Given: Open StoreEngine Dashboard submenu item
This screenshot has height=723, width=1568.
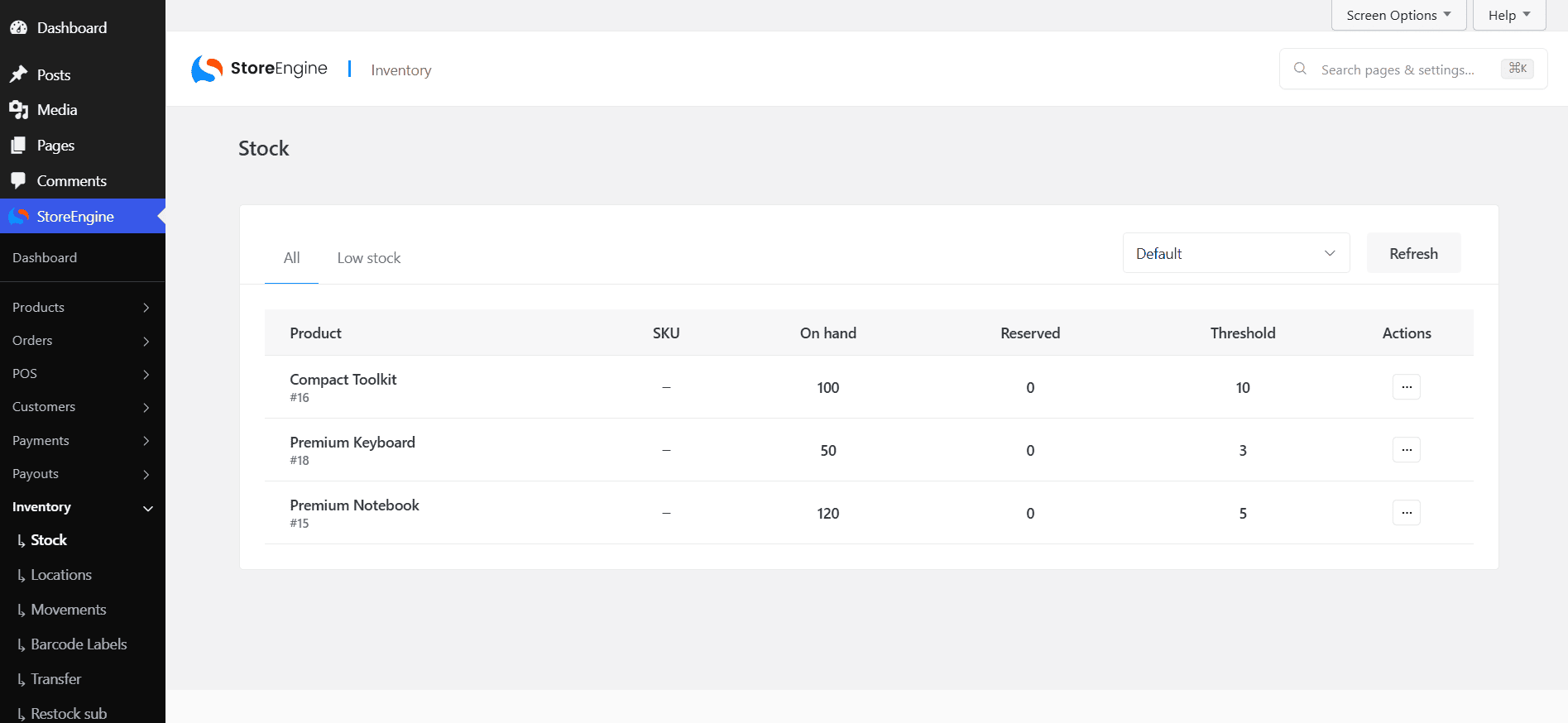Looking at the screenshot, I should click(x=45, y=258).
